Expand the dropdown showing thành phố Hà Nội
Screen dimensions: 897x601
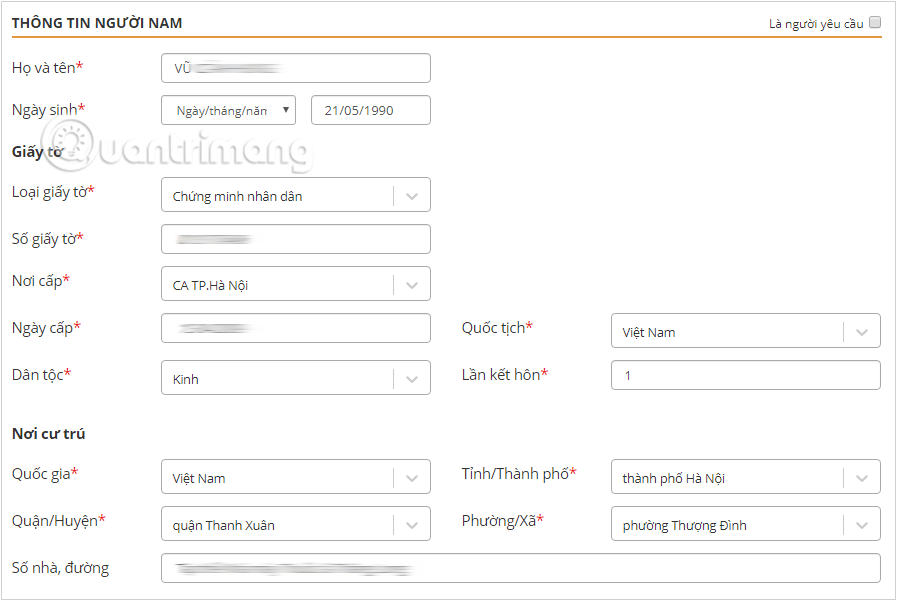(730, 477)
